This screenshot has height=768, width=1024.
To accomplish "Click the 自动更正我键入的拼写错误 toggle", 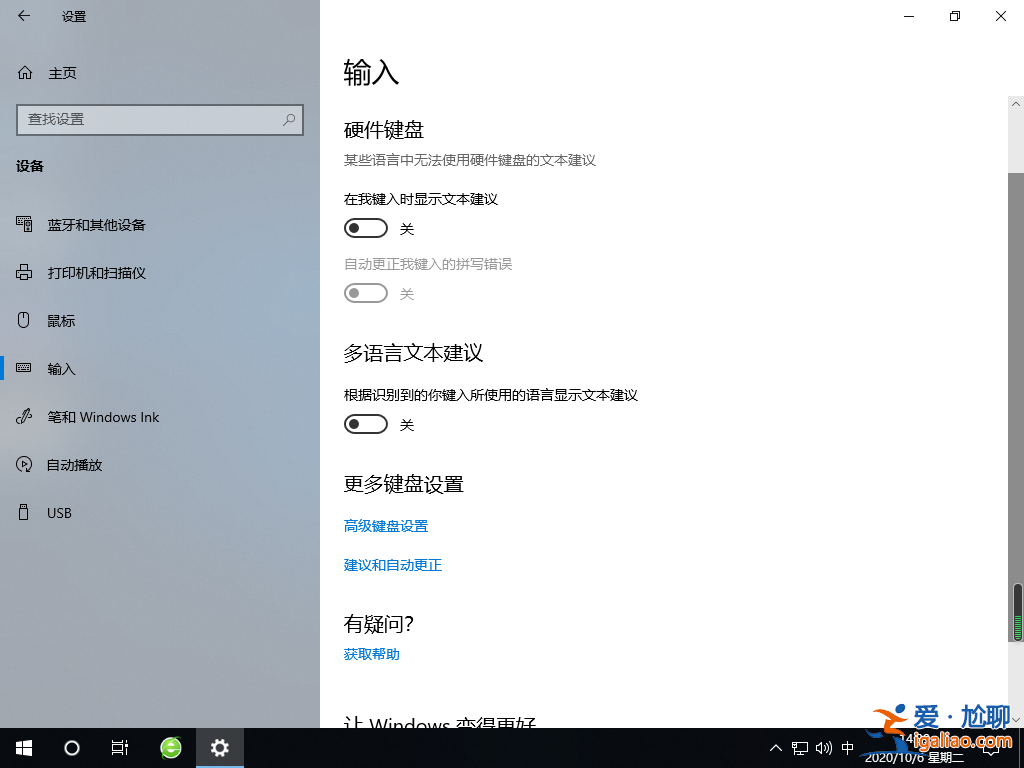I will coord(365,293).
